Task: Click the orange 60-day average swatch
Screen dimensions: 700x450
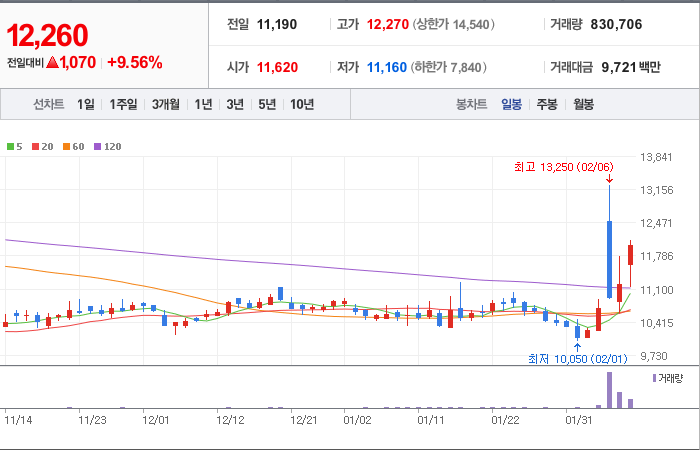Action: 66,146
